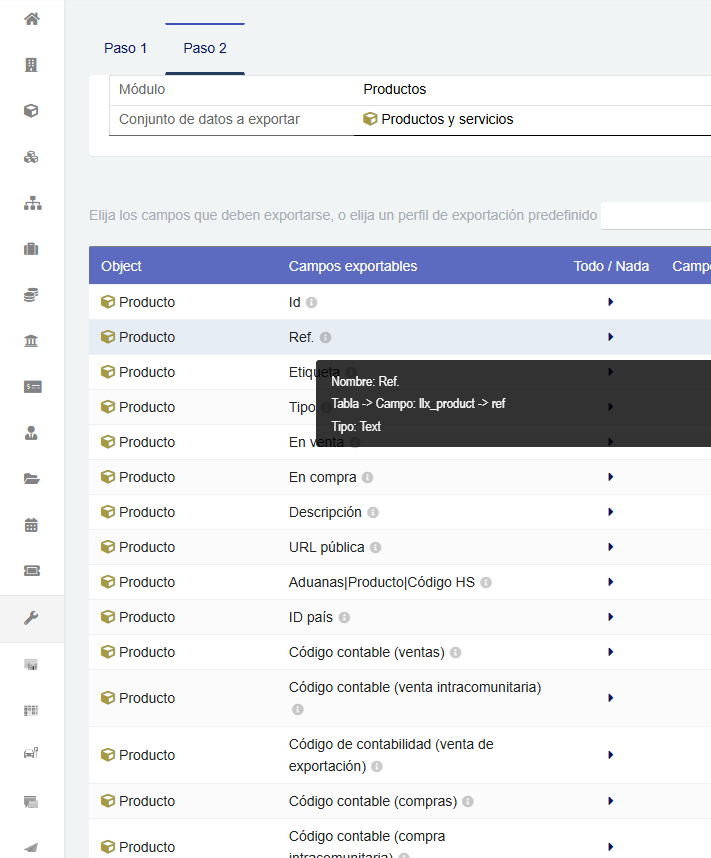Open the Bank institution icon
The width and height of the screenshot is (711, 858).
click(31, 341)
